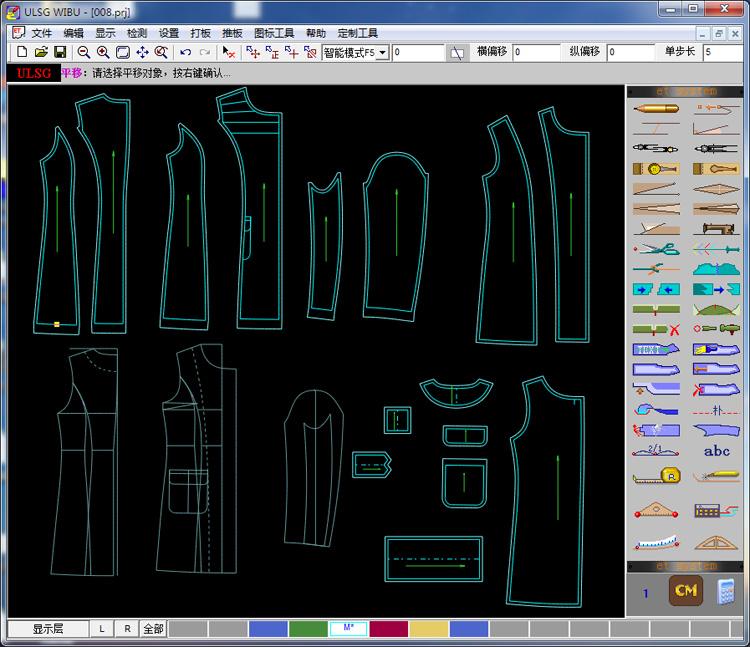
Task: Select the pencil drawing tool
Action: (656, 108)
